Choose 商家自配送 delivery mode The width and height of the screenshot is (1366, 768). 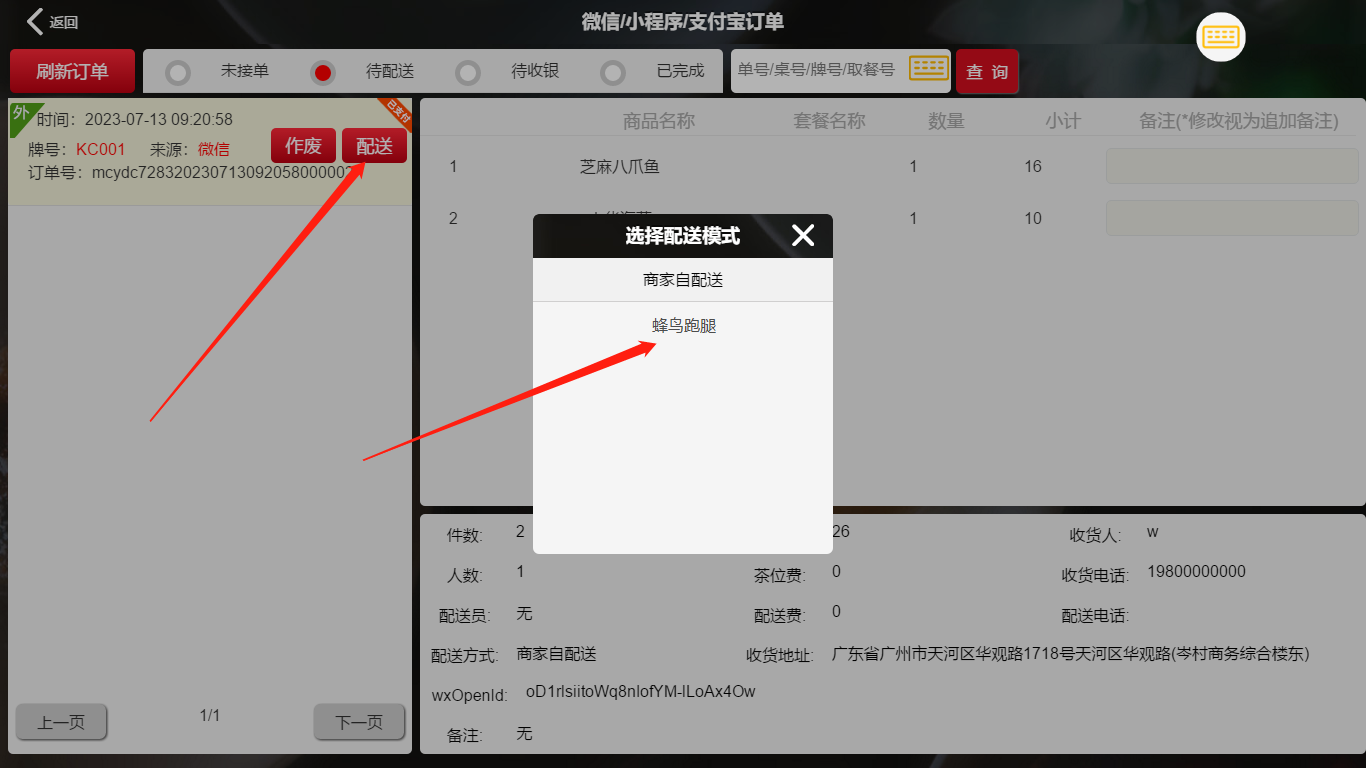tap(683, 280)
